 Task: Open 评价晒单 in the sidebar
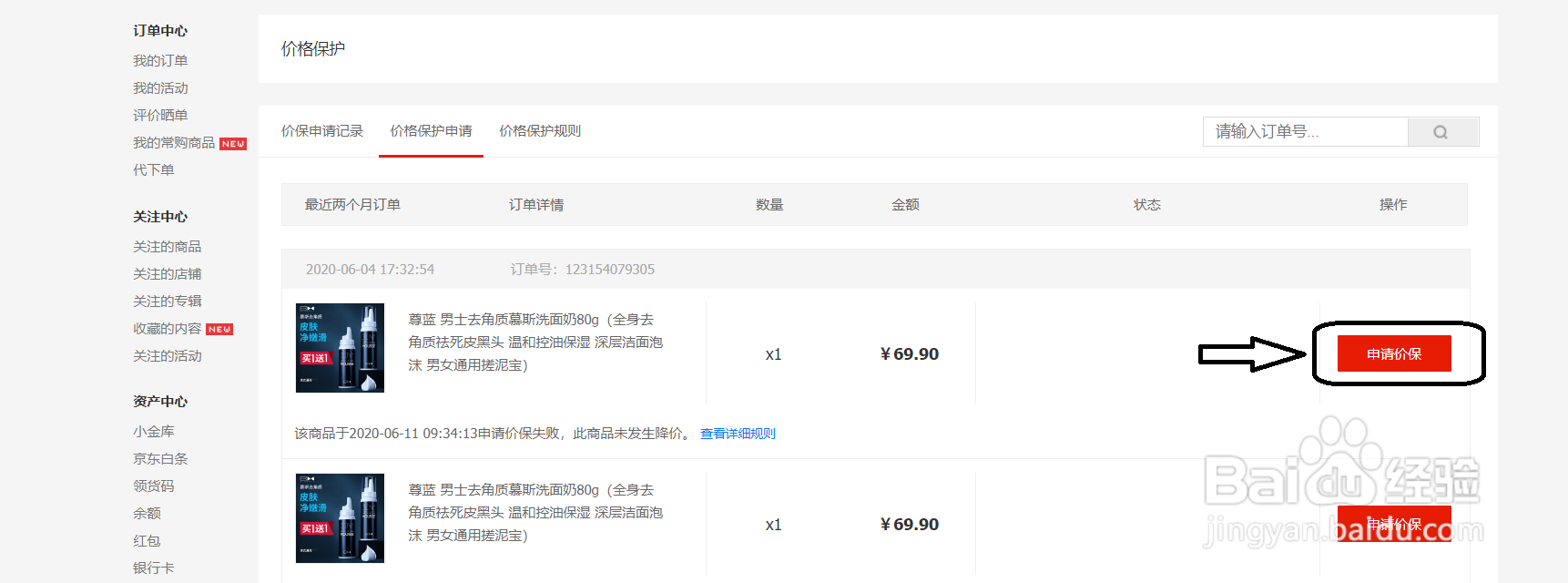click(160, 116)
